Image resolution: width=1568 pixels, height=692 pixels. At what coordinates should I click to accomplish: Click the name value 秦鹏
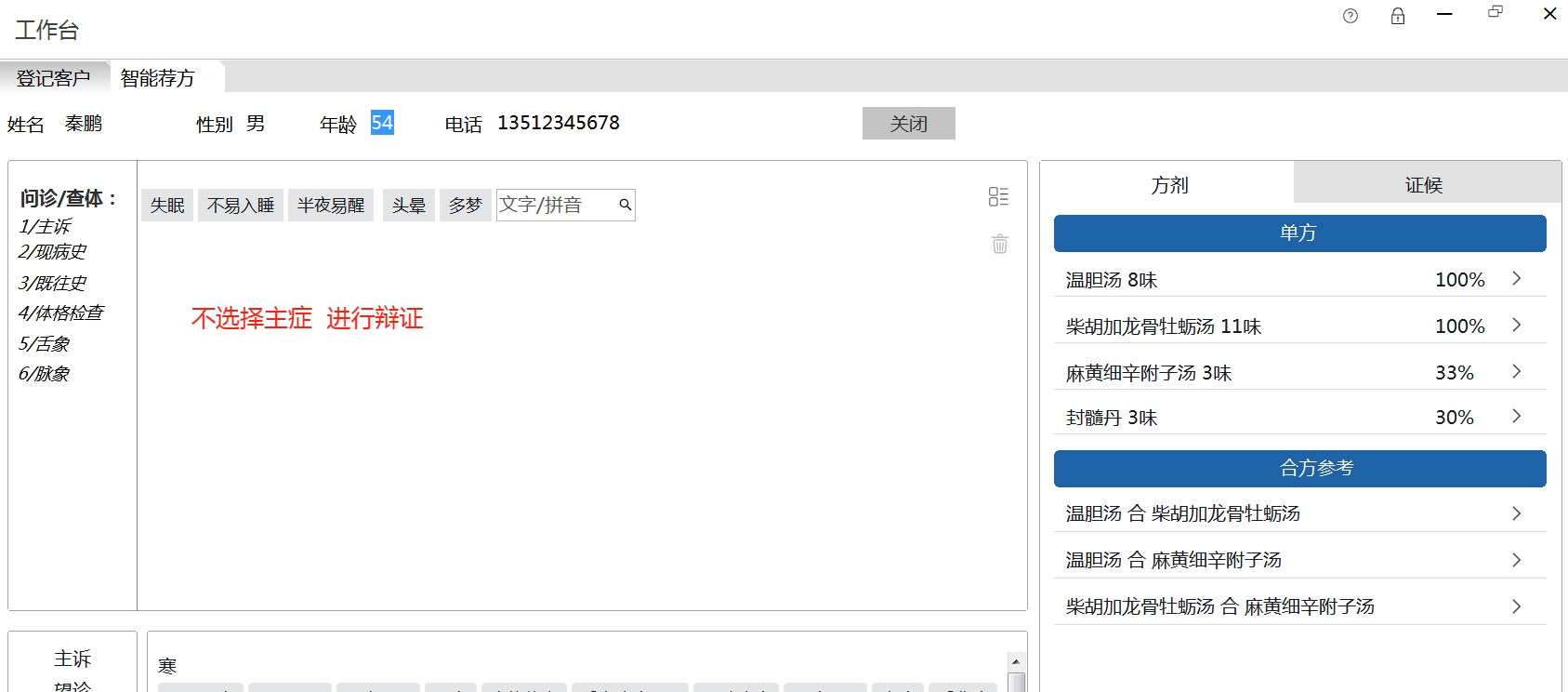(x=84, y=123)
